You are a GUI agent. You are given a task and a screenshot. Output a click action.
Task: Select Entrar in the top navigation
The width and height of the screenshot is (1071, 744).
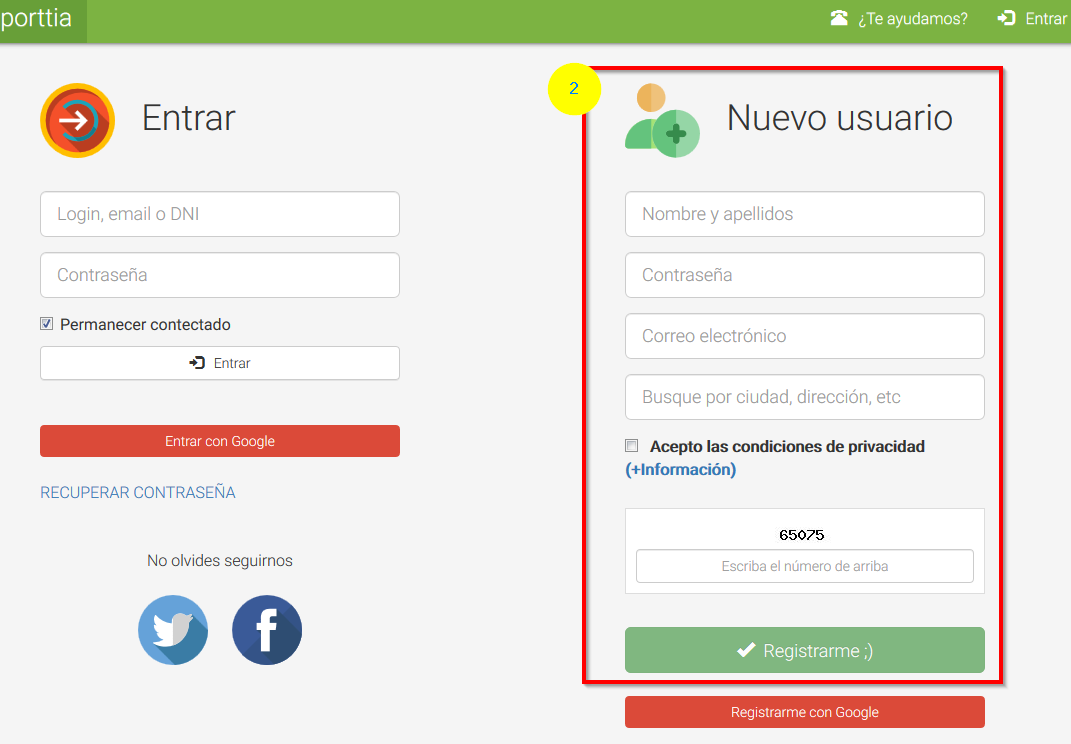[1046, 19]
